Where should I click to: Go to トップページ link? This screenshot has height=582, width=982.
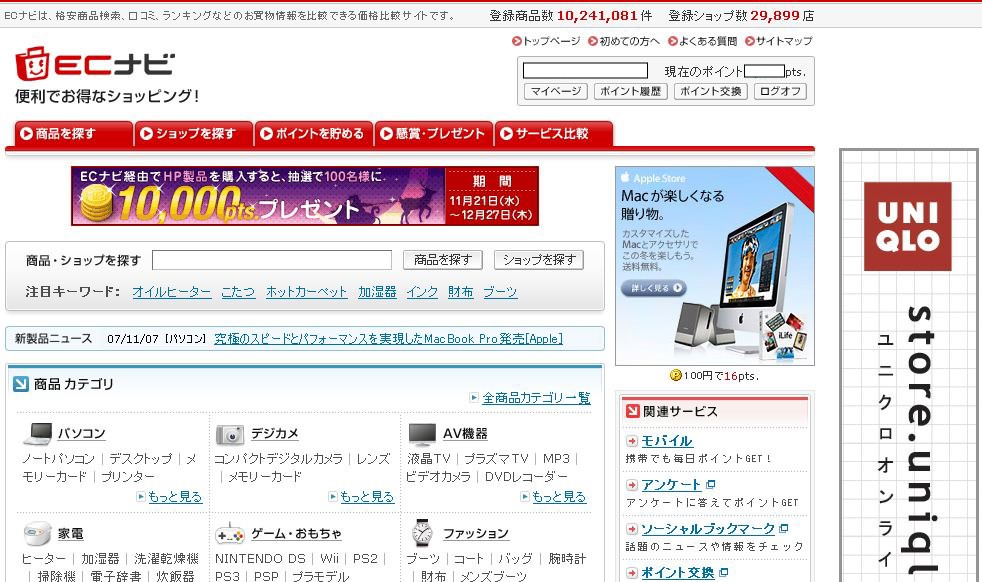552,41
